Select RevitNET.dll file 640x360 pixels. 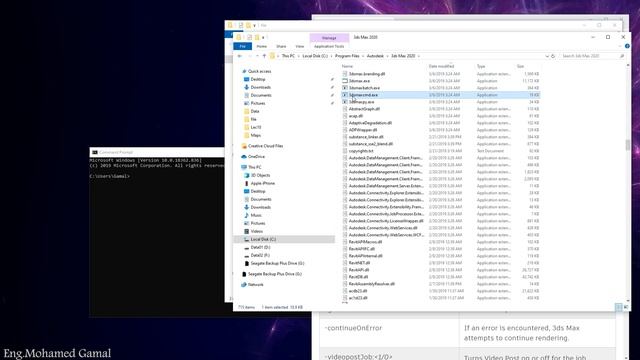[359, 263]
